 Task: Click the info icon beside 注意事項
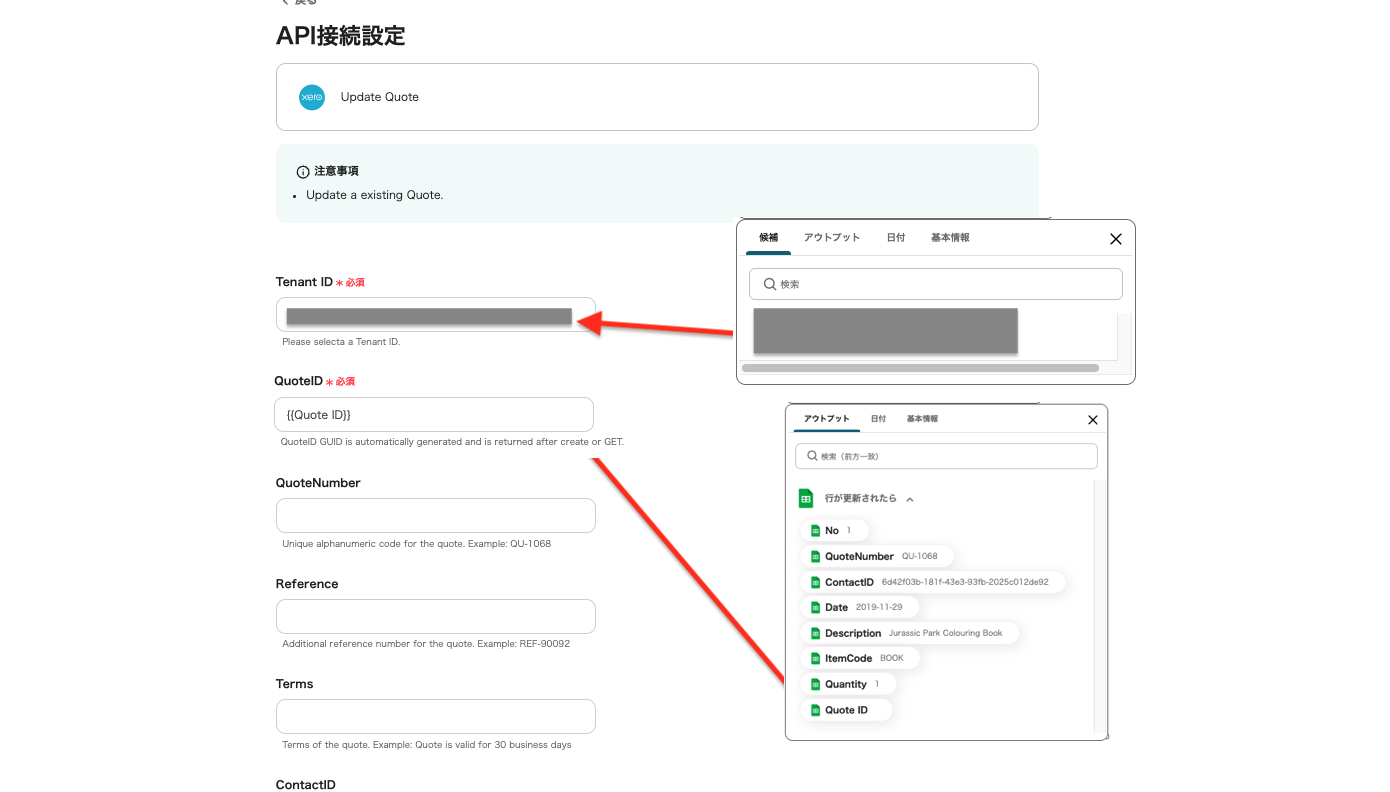click(303, 172)
